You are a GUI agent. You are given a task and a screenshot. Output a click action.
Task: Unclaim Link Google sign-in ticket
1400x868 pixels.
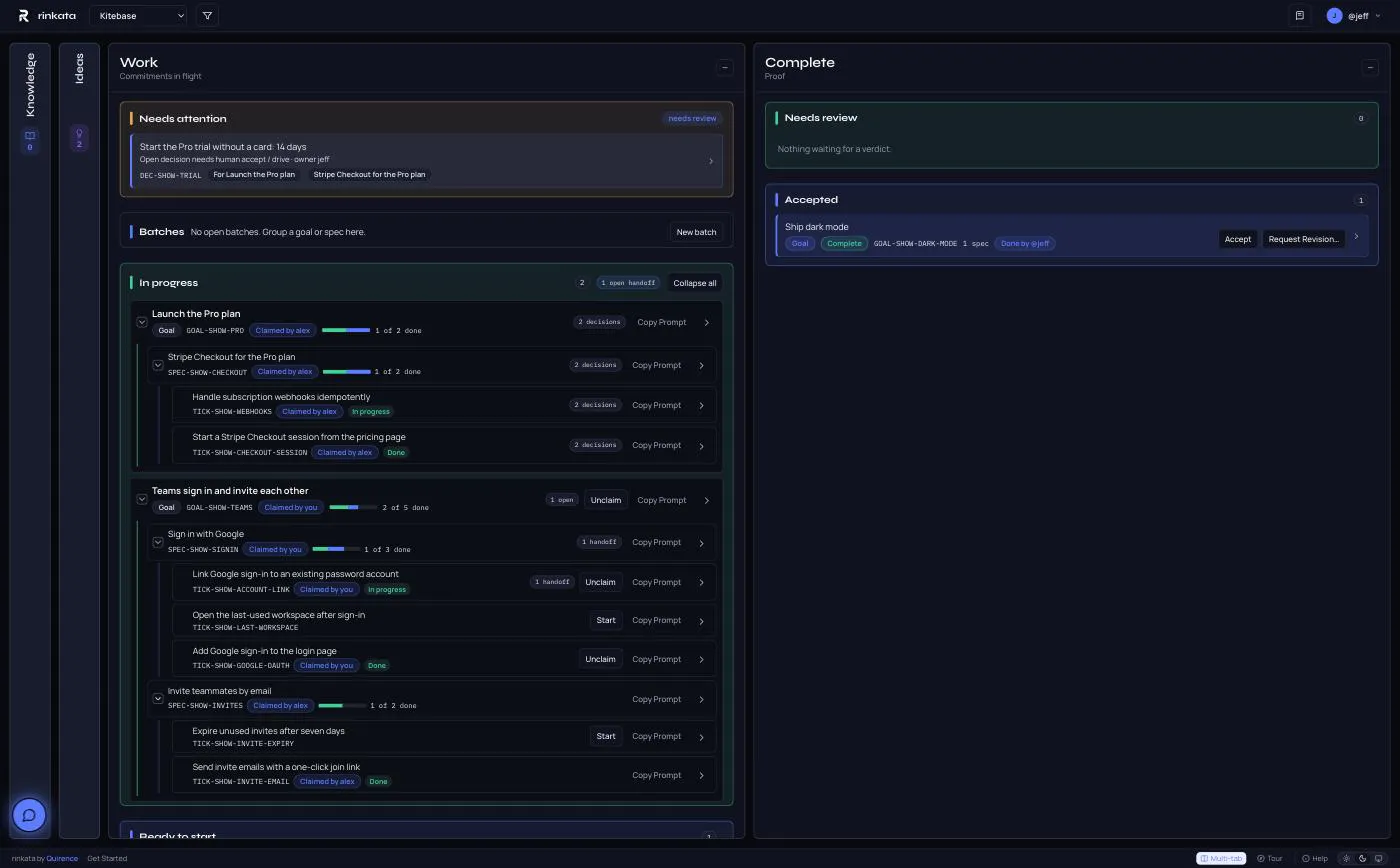[x=600, y=582]
